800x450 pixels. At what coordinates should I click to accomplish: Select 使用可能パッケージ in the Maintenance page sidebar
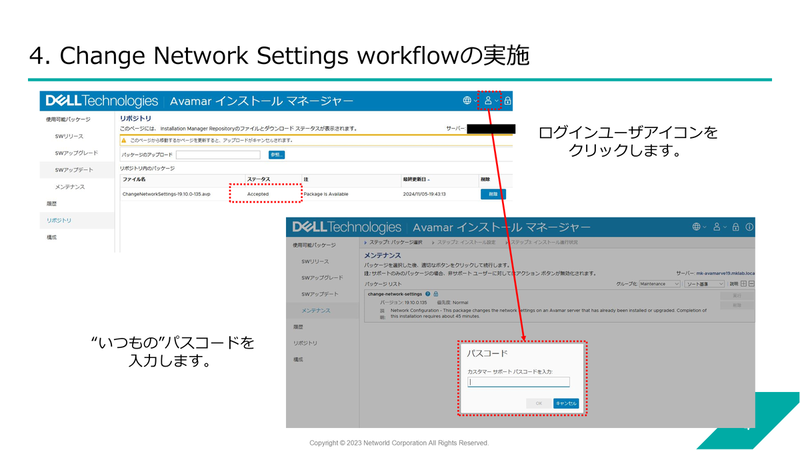click(x=314, y=245)
